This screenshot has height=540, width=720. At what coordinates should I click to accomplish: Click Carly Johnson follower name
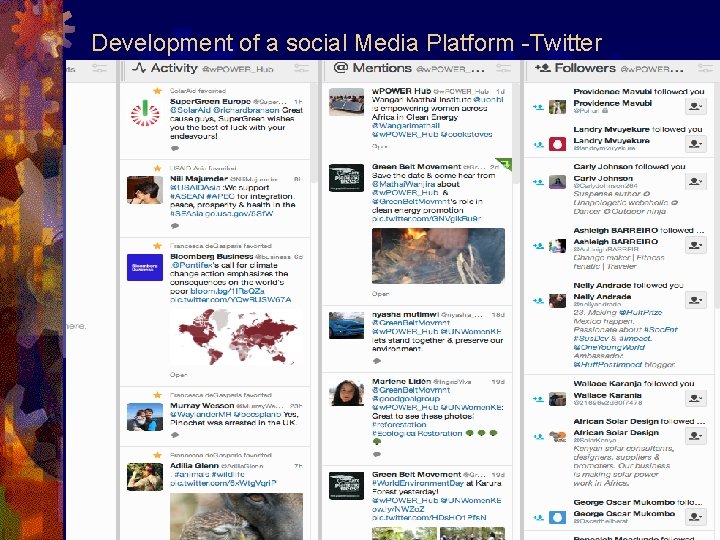click(x=603, y=178)
